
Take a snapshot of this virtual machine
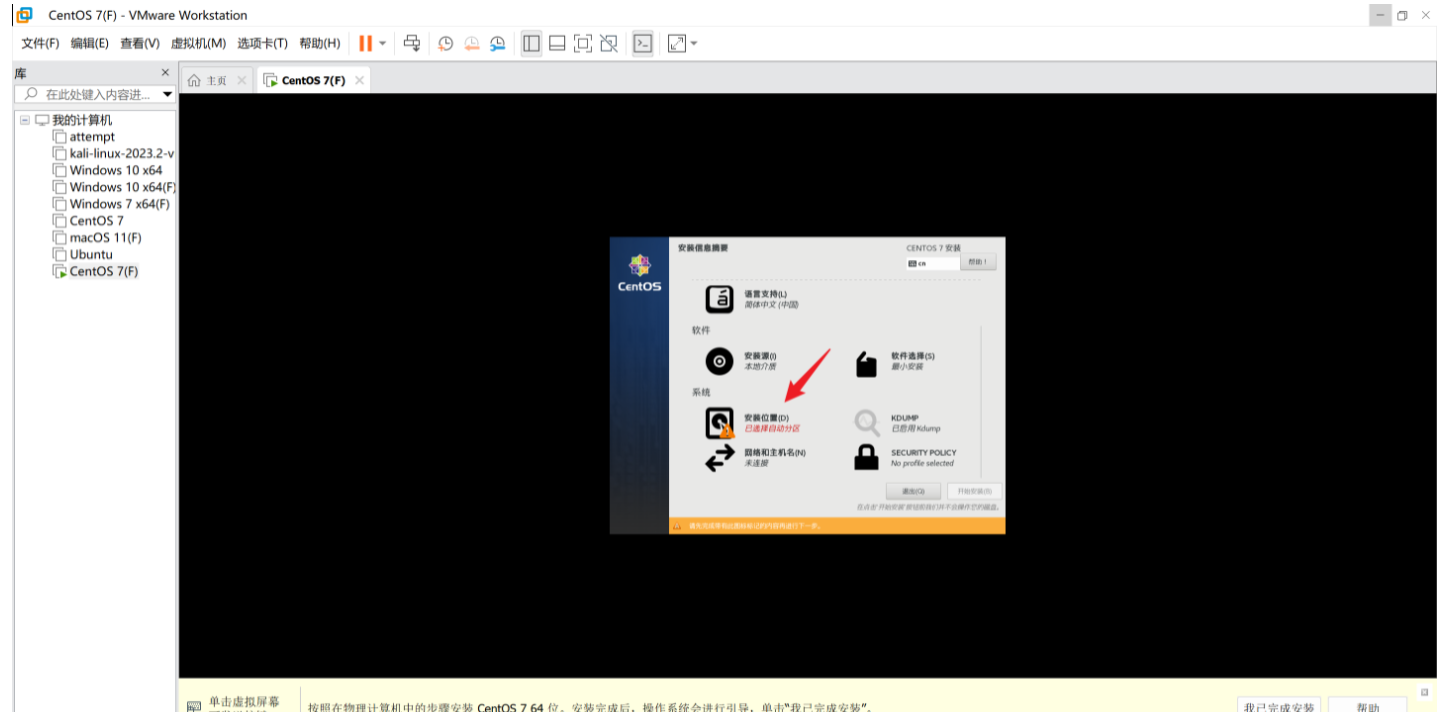(446, 43)
